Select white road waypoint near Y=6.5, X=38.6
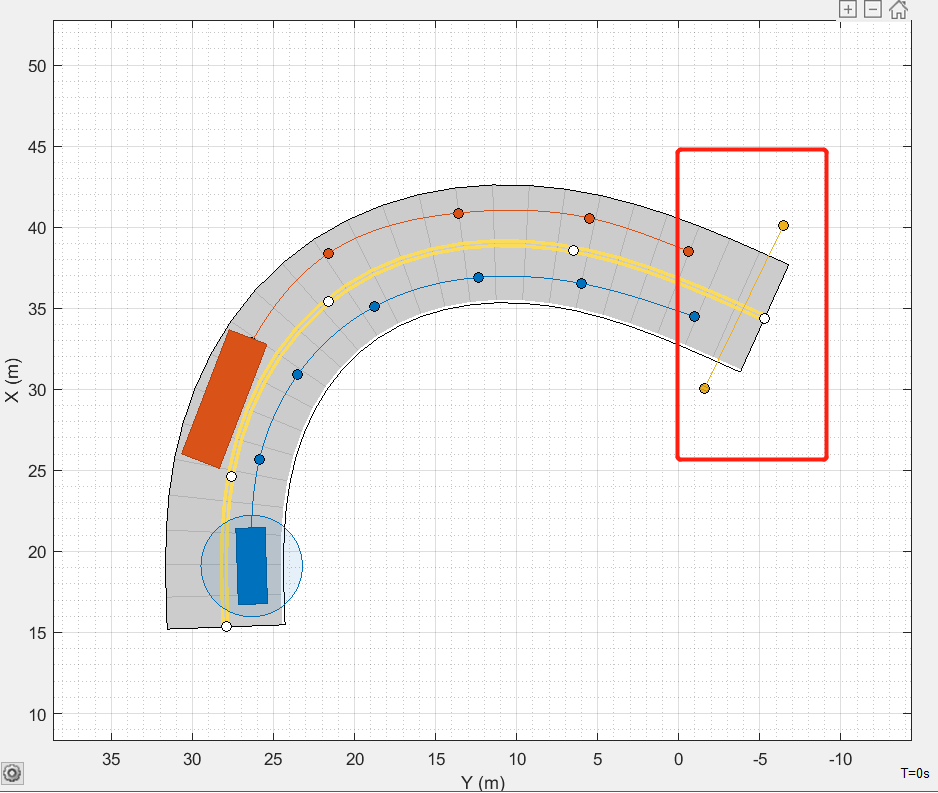Viewport: 938px width, 793px height. [573, 251]
